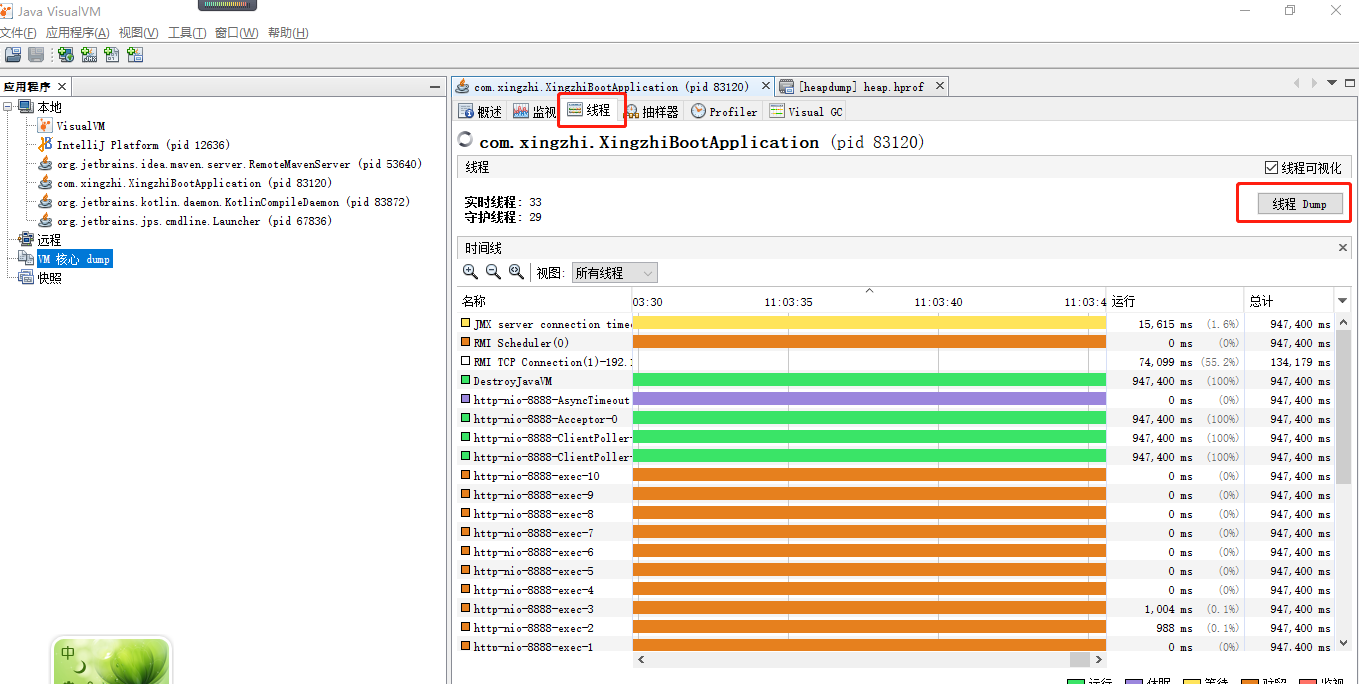Image resolution: width=1359 pixels, height=684 pixels.
Task: Select the 线程 tab
Action: (x=589, y=111)
